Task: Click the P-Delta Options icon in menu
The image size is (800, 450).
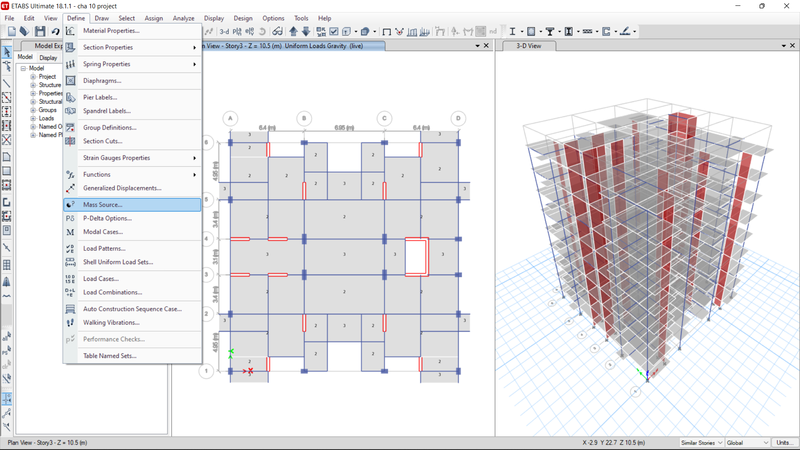Action: pos(70,218)
